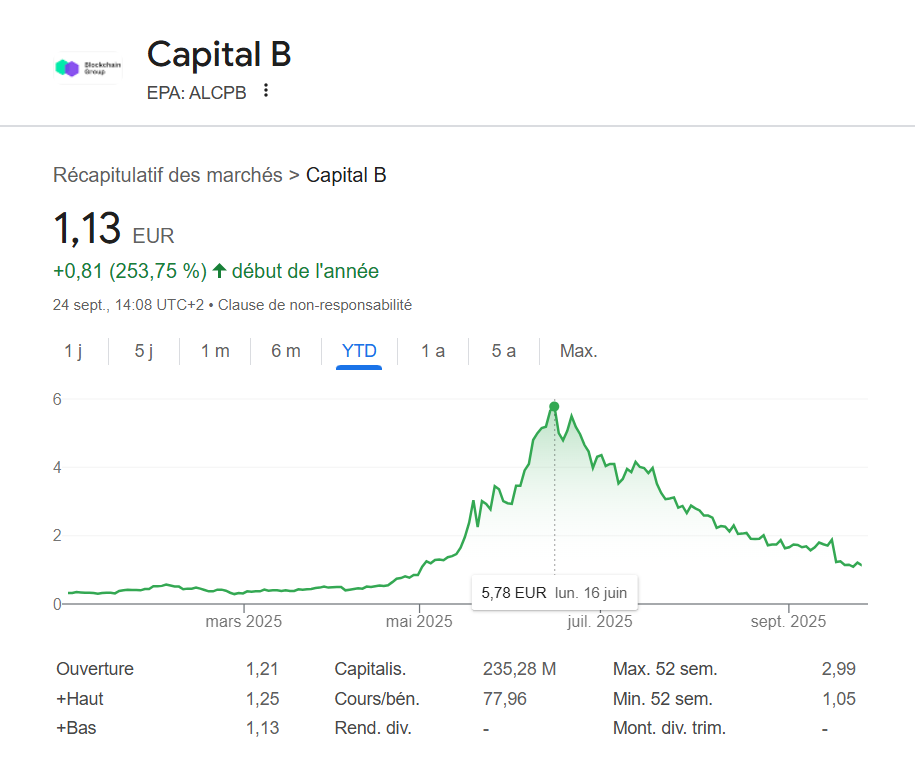The height and width of the screenshot is (762, 915).
Task: Open the 1 m chart view
Action: tap(214, 351)
